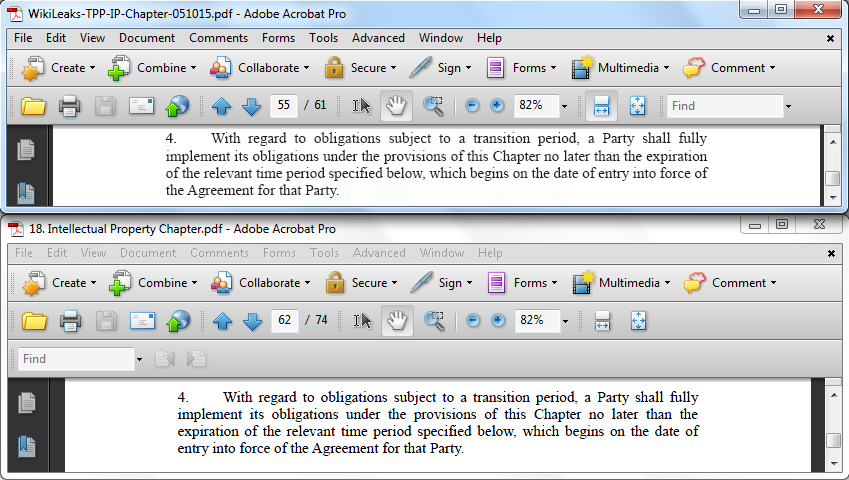The image size is (849, 480).
Task: Click the page number field showing 62
Action: click(285, 320)
